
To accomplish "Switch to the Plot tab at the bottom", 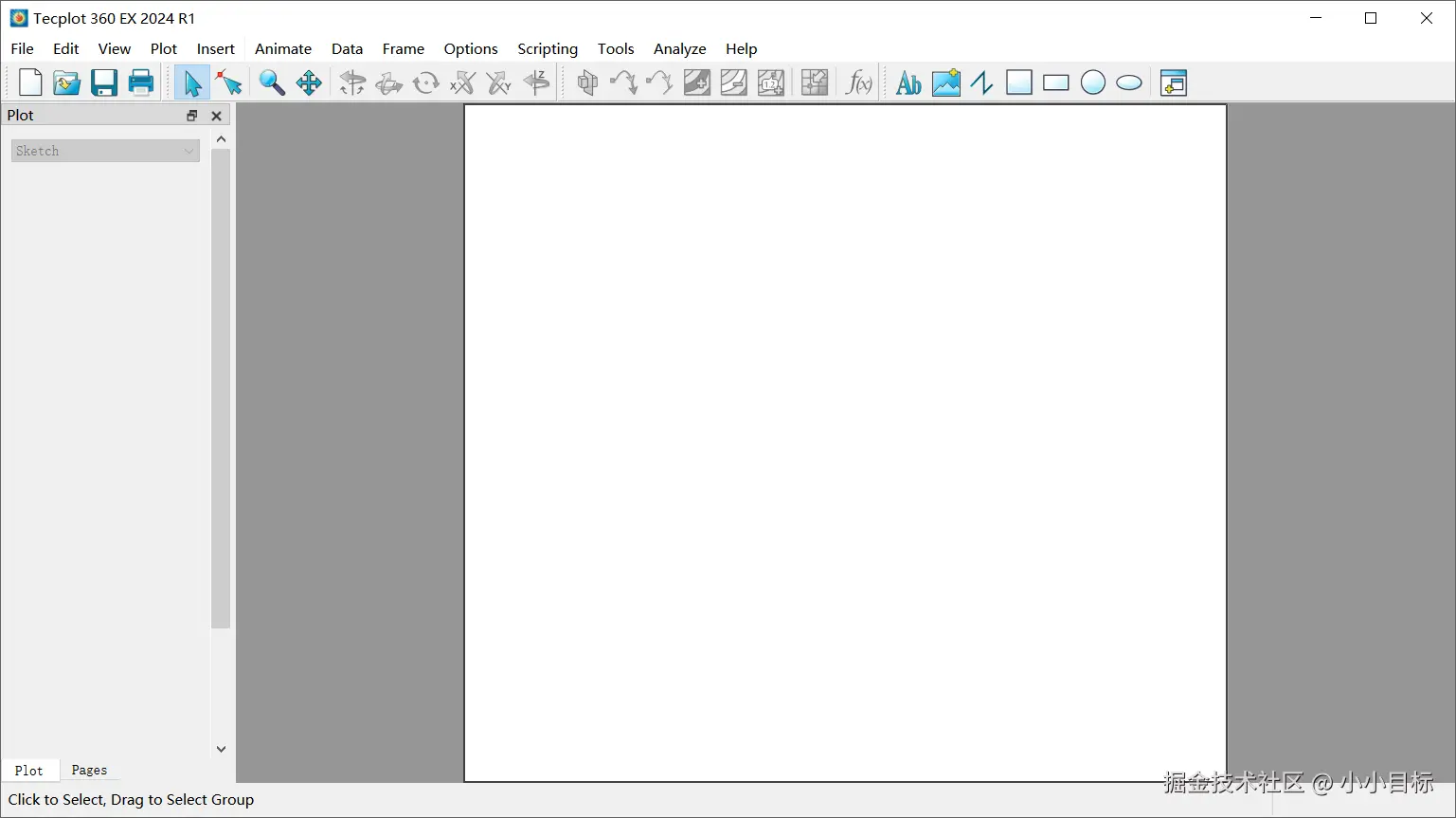I will pos(28,771).
